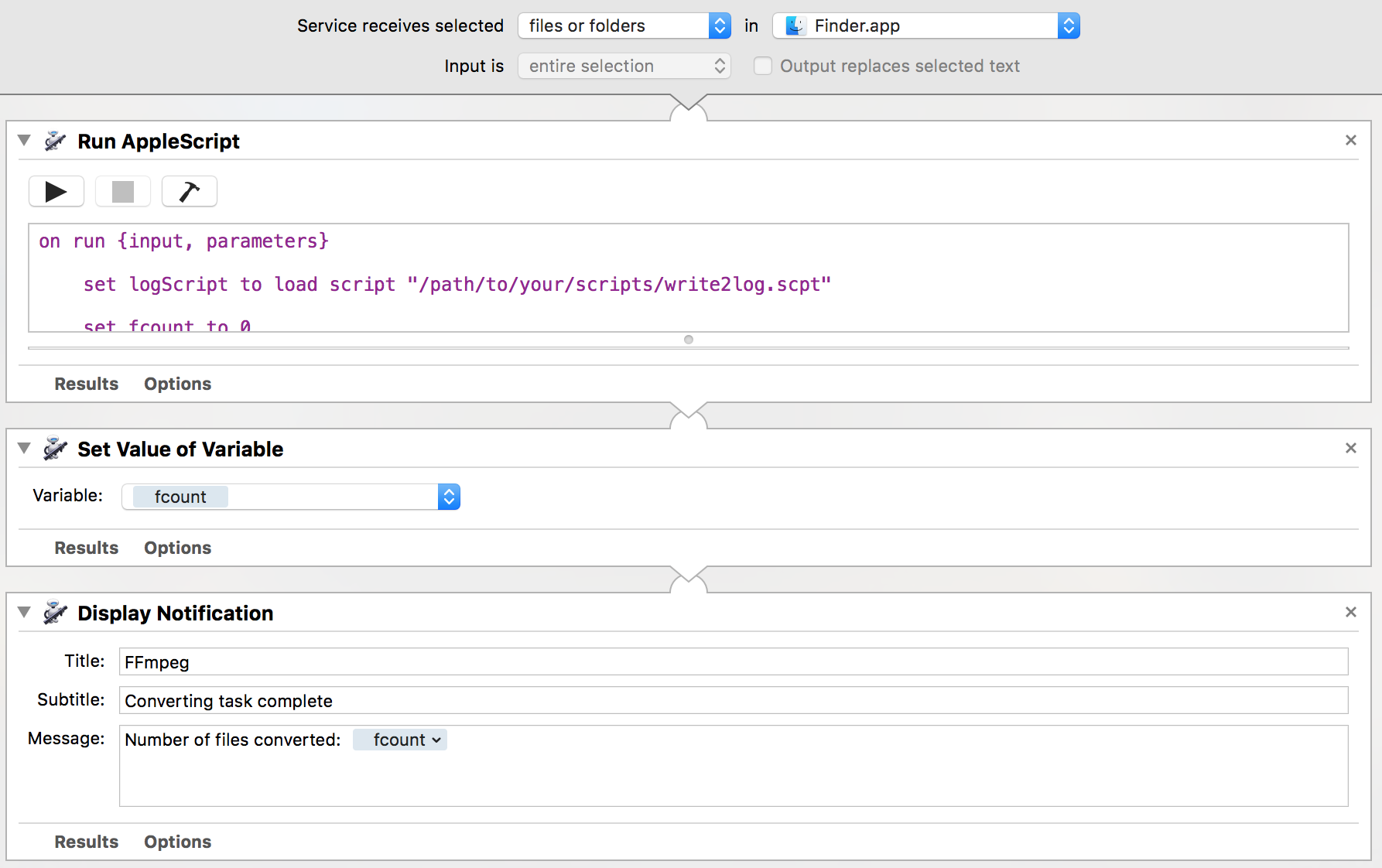
Task: Remove the Run AppleScript action
Action: (1351, 140)
